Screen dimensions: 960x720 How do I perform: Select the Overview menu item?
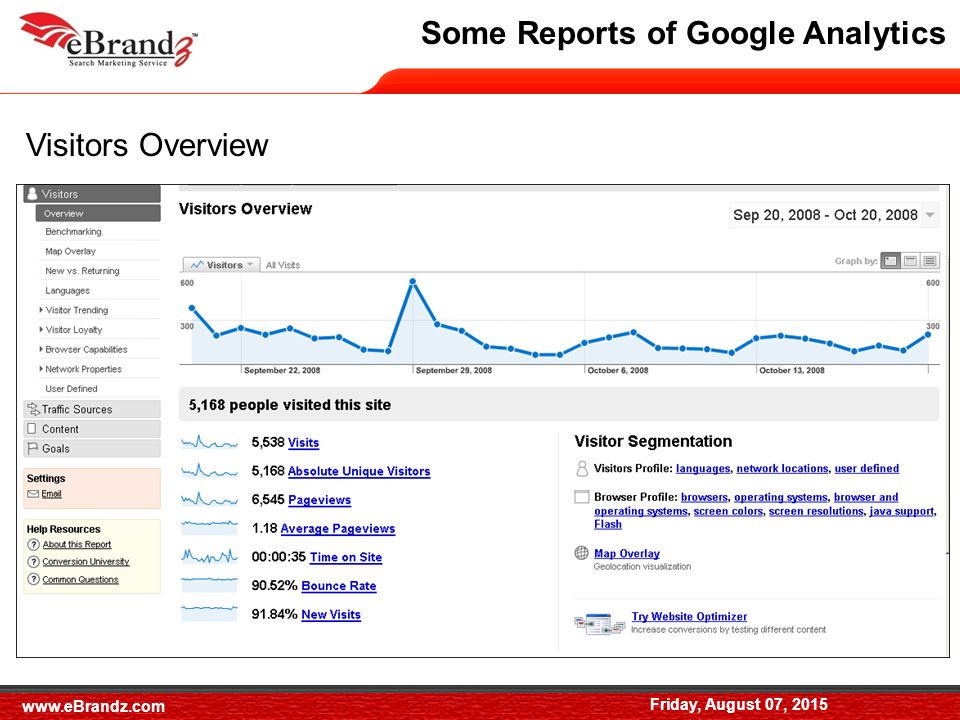click(x=98, y=213)
